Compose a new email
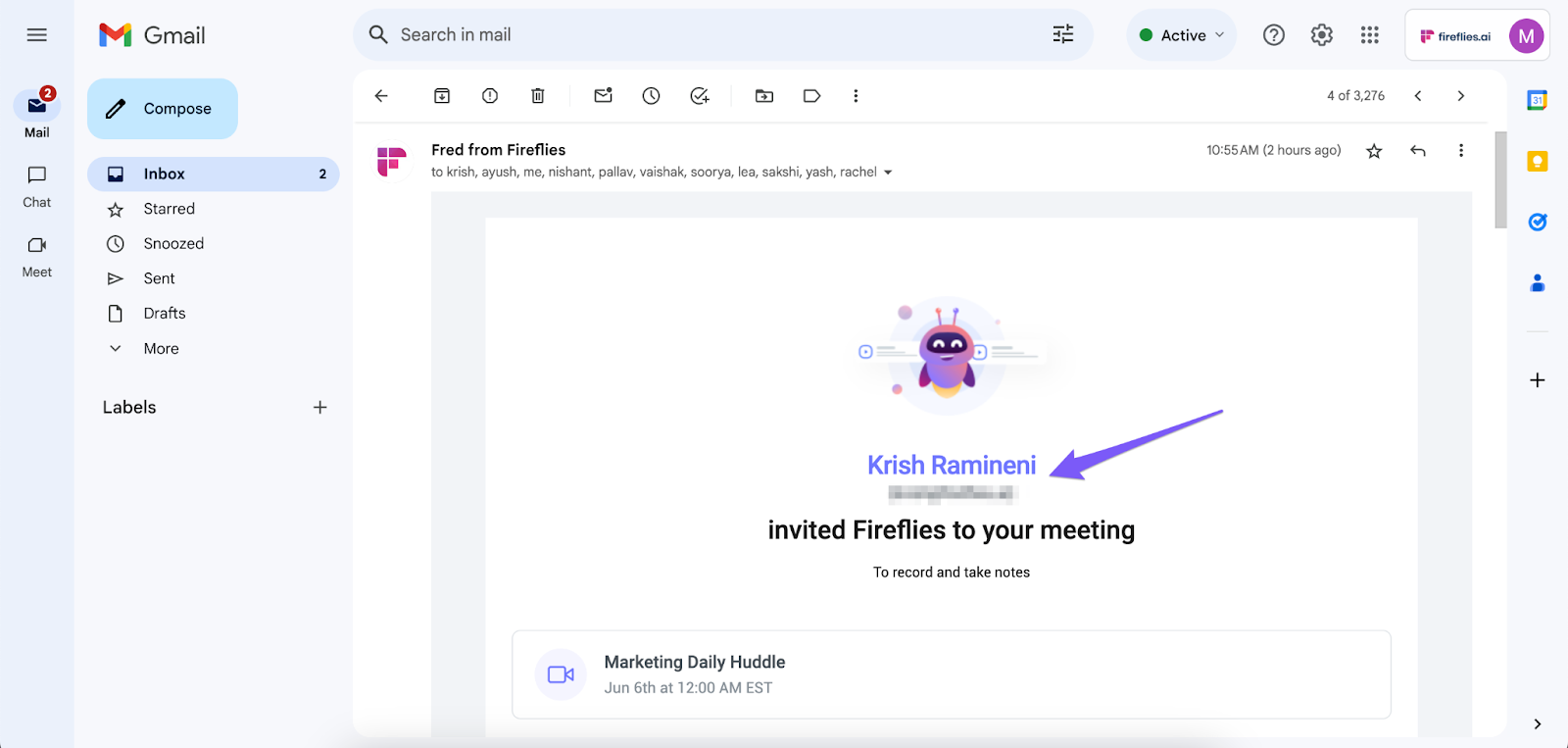 click(x=163, y=109)
